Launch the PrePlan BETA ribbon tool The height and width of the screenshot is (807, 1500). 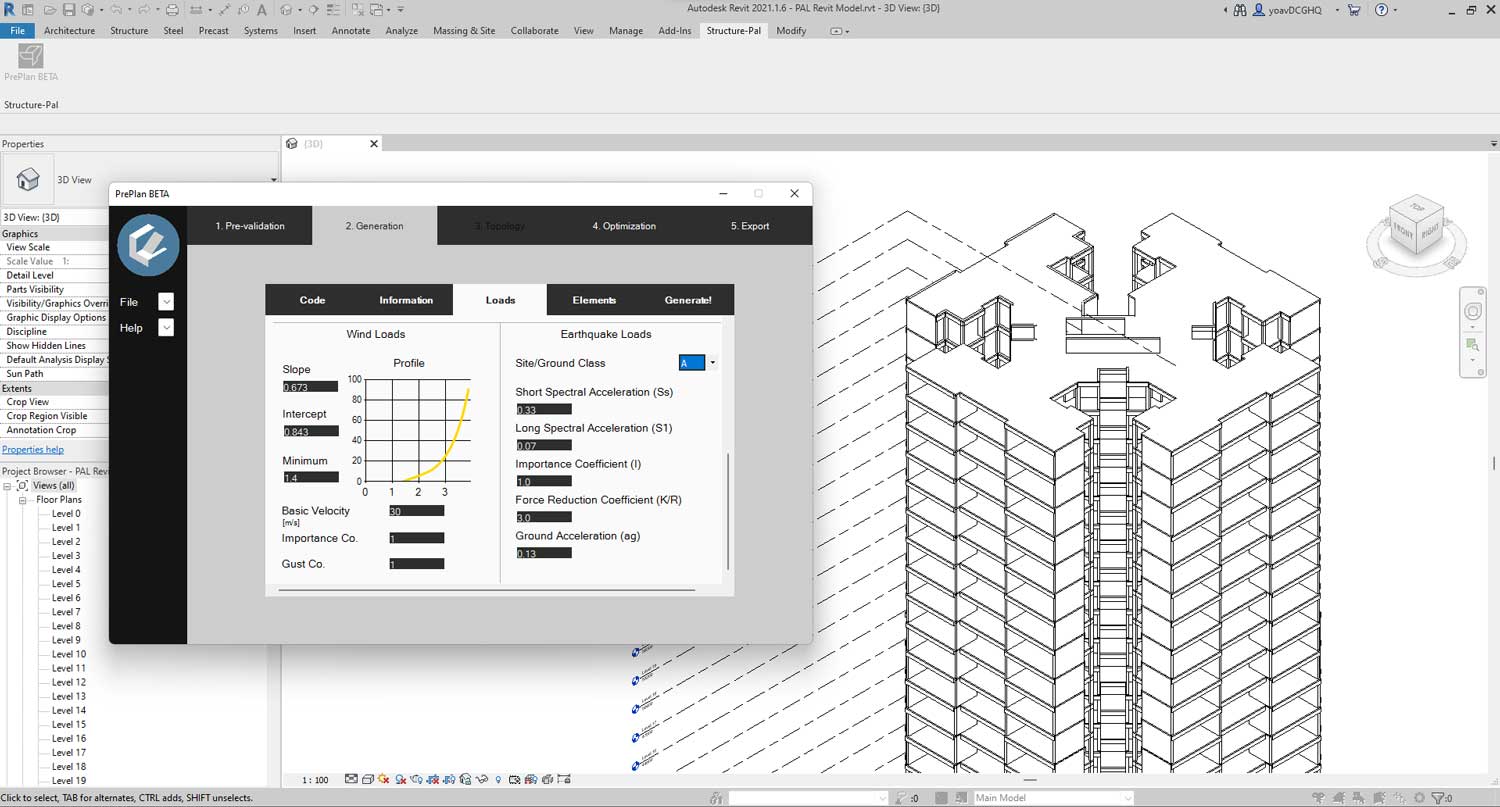click(31, 62)
